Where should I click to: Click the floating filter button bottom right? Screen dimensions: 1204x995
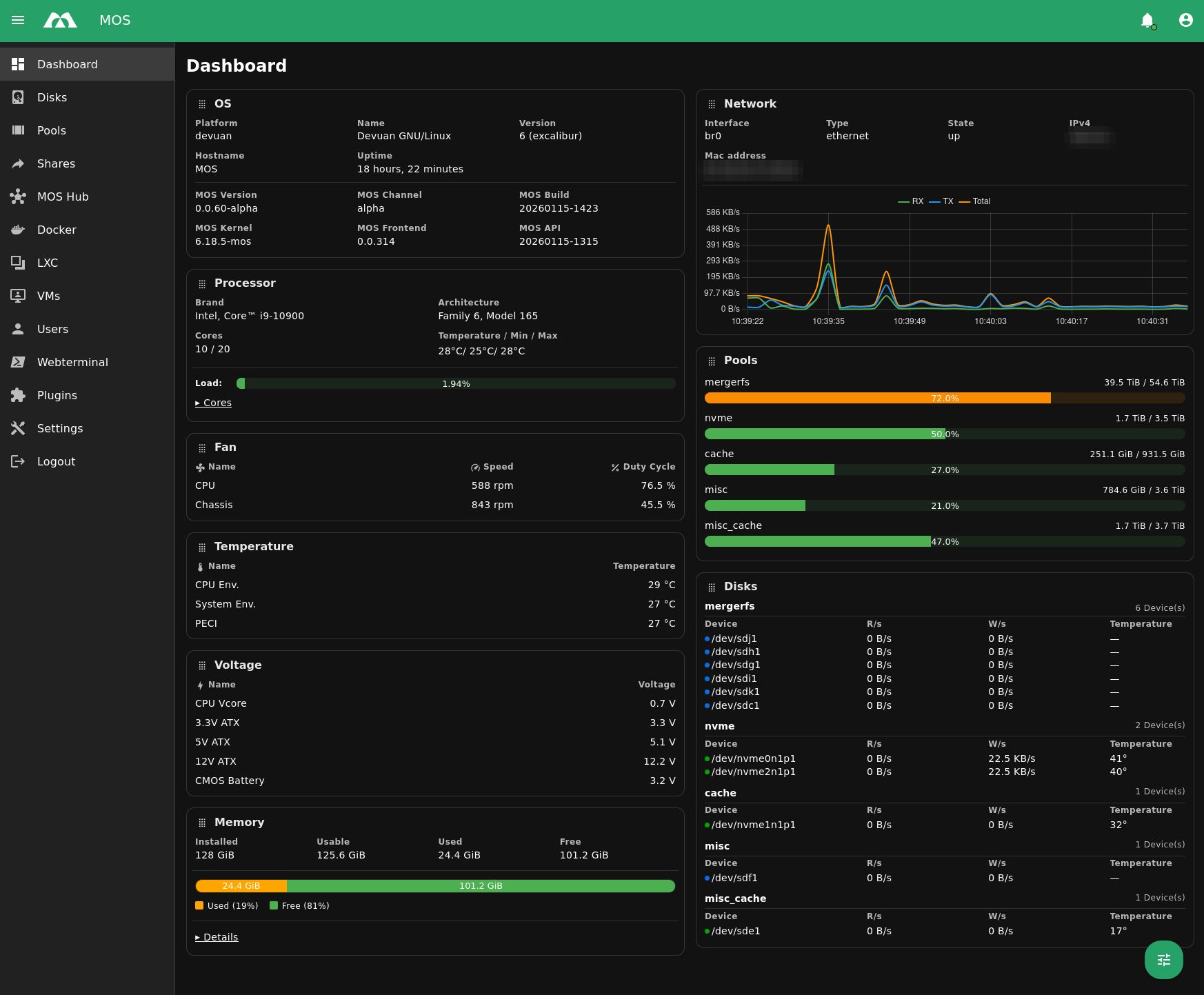pyautogui.click(x=1163, y=960)
